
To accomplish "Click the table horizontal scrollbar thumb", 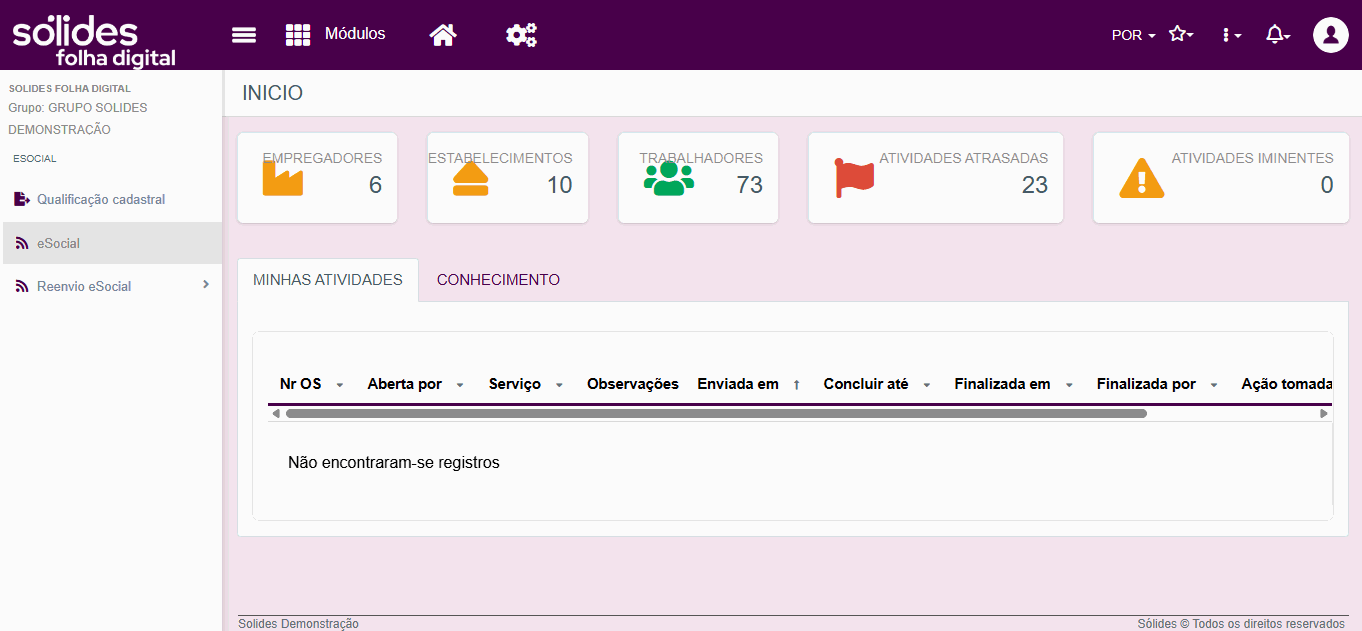I will [716, 413].
